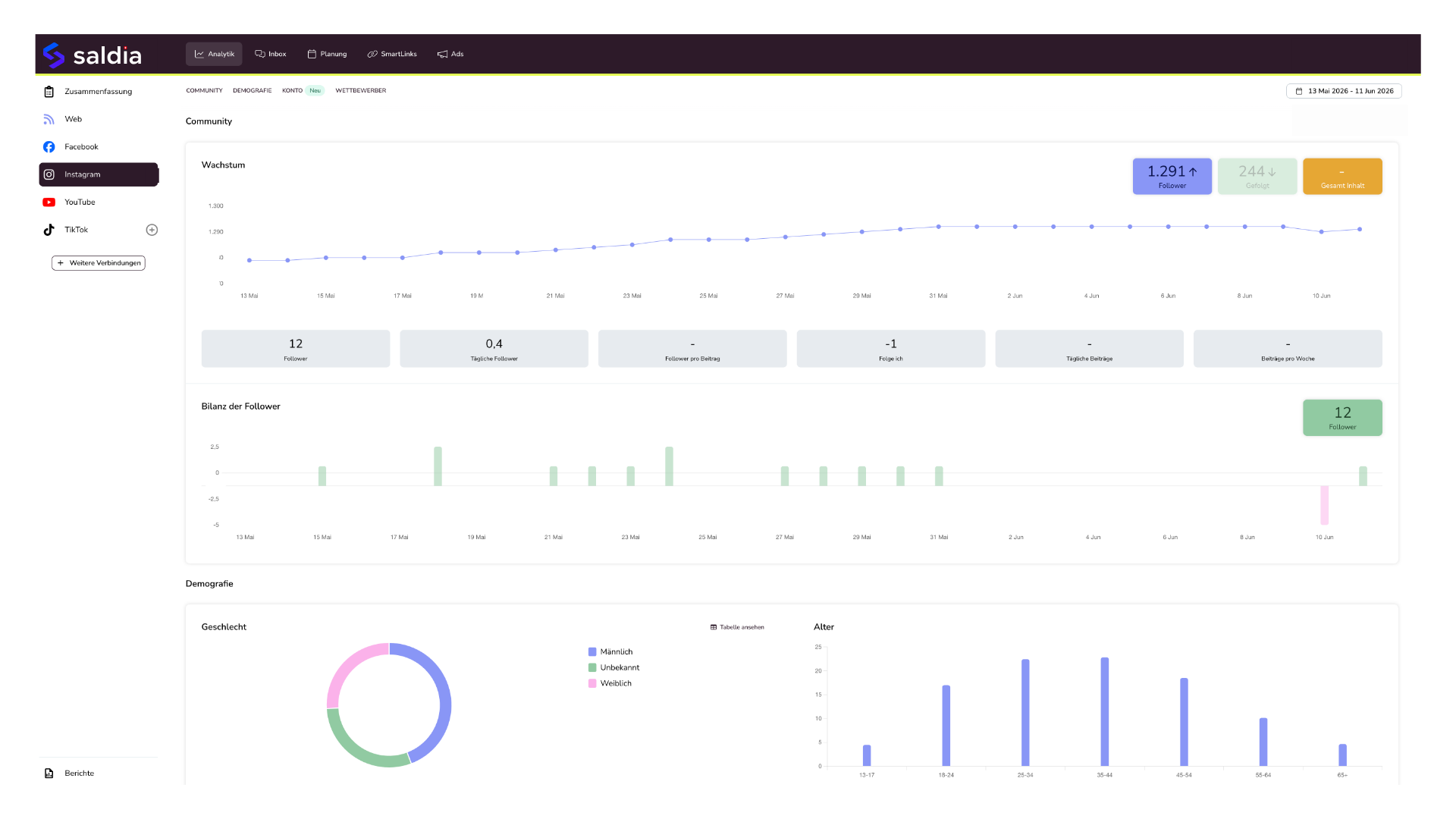Click the 'Neu' badge beside KONTO

(315, 90)
